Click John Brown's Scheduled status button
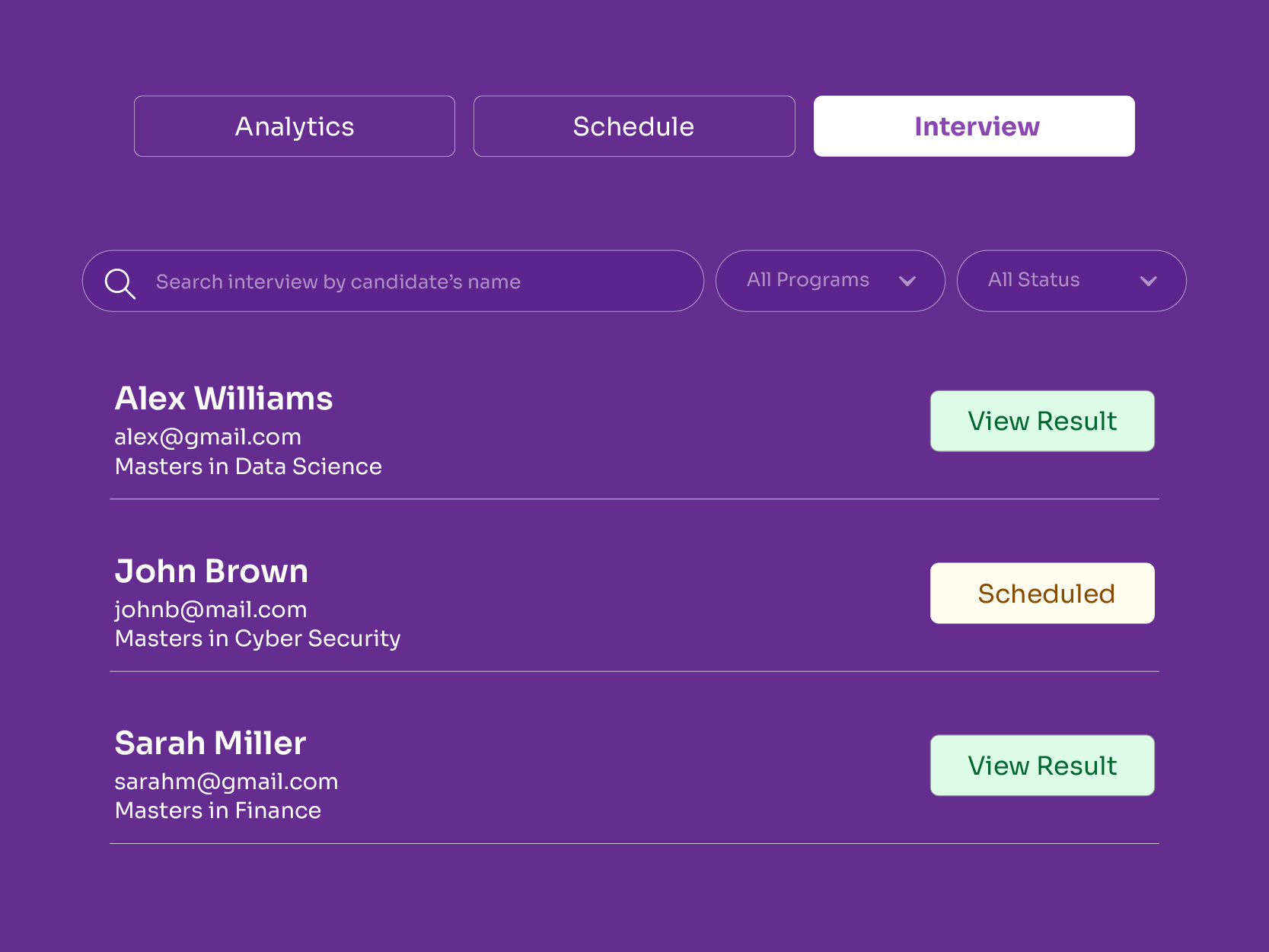Viewport: 1269px width, 952px height. pyautogui.click(x=1041, y=594)
